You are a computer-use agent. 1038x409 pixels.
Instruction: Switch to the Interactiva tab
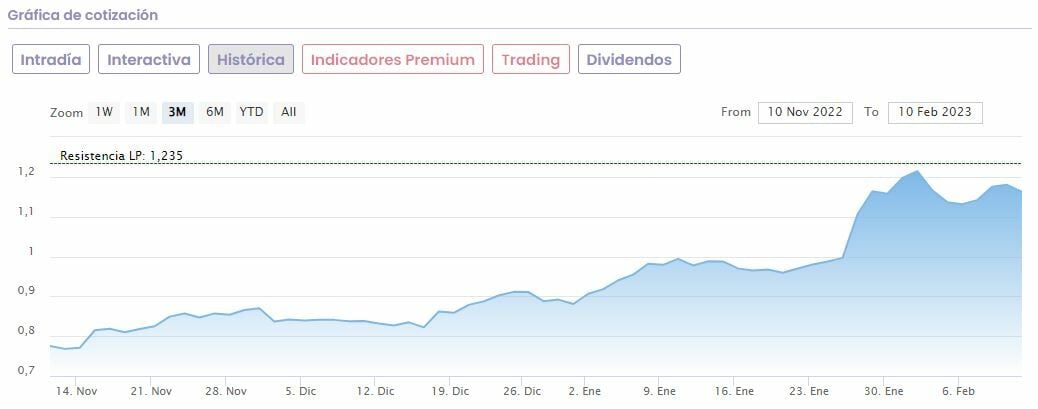click(149, 60)
